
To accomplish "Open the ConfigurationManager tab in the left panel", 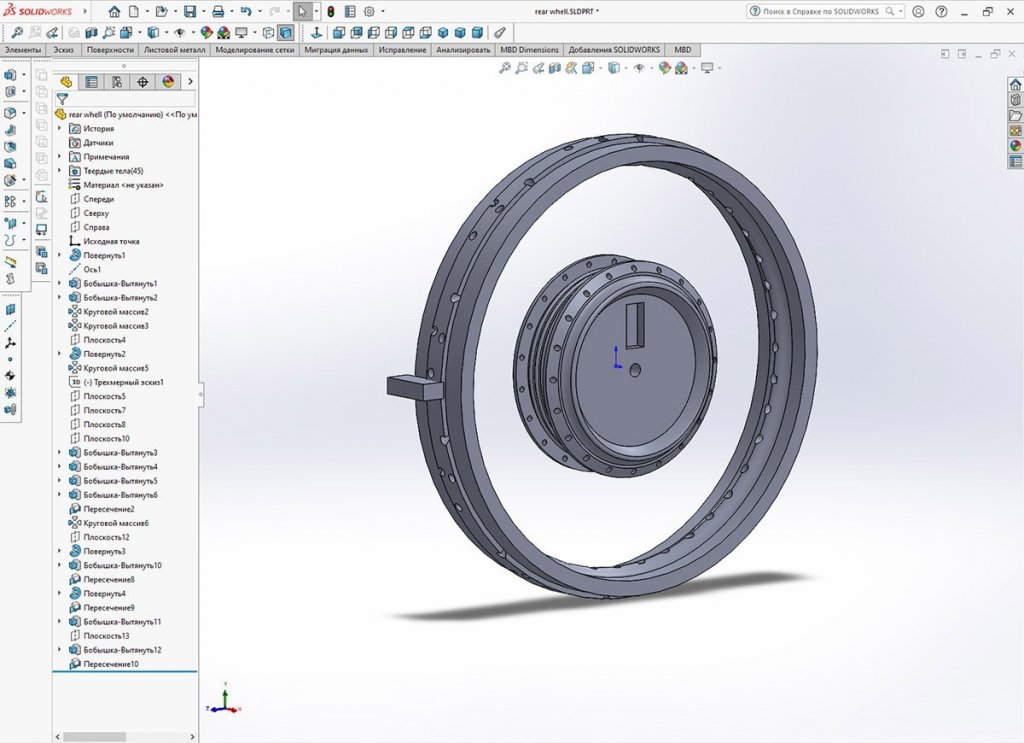I will (117, 82).
